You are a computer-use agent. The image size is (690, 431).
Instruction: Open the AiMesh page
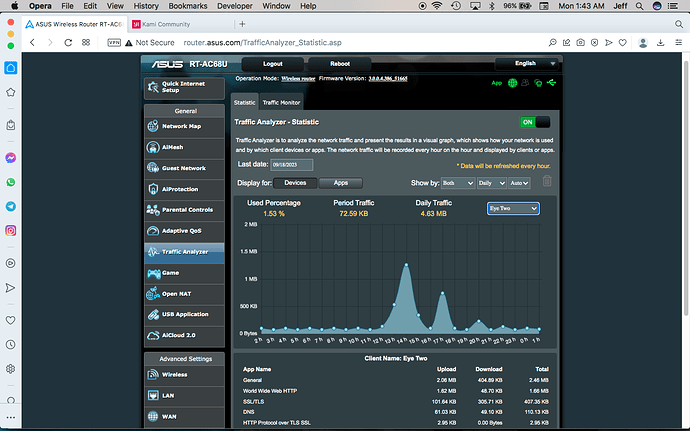[184, 147]
